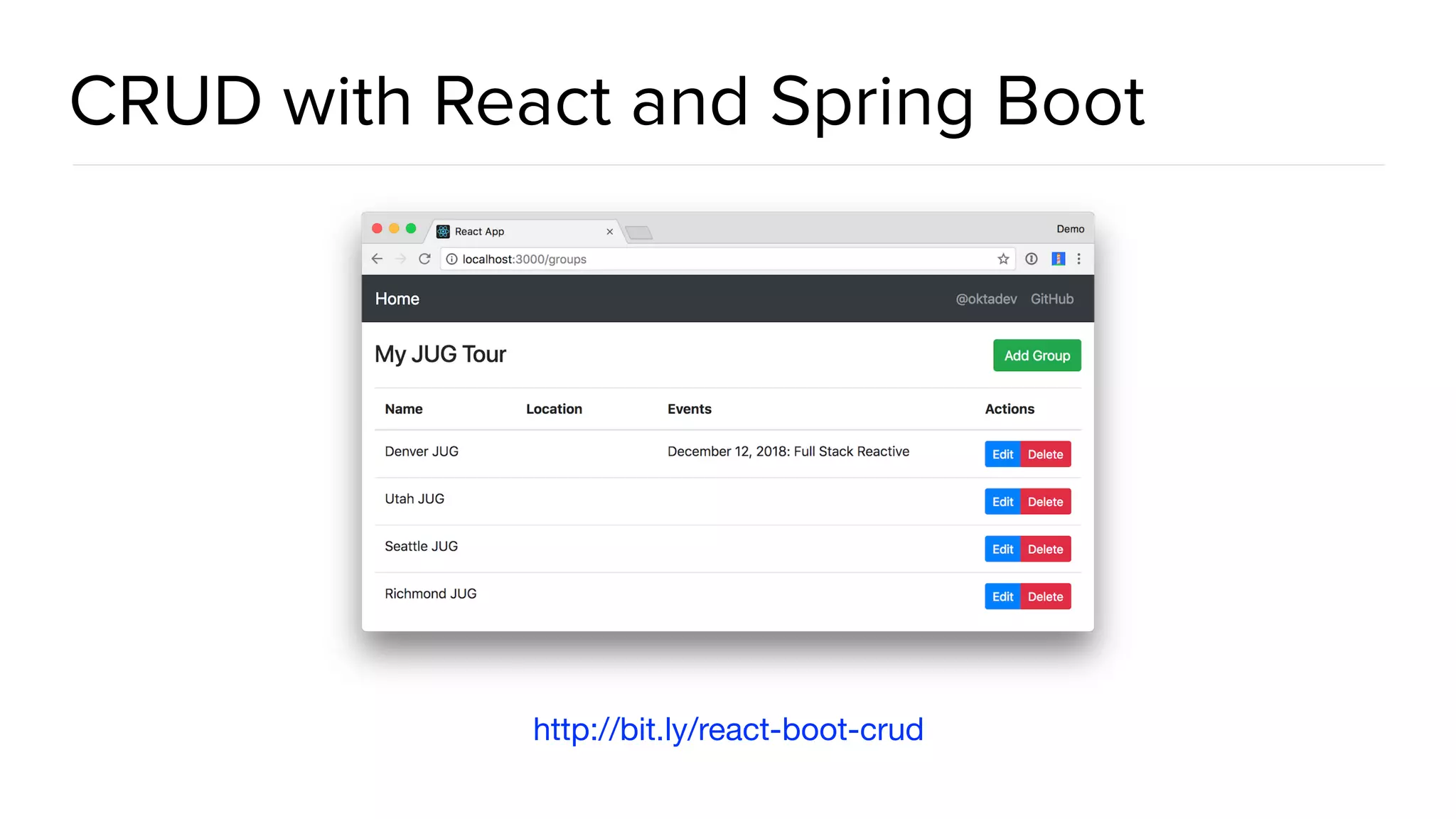
Task: Edit the Denver JUG group
Action: point(1002,454)
